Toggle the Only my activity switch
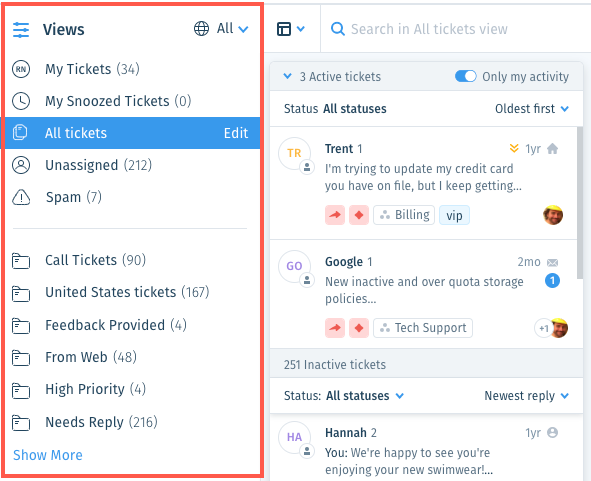Image resolution: width=591 pixels, height=481 pixels. [465, 76]
